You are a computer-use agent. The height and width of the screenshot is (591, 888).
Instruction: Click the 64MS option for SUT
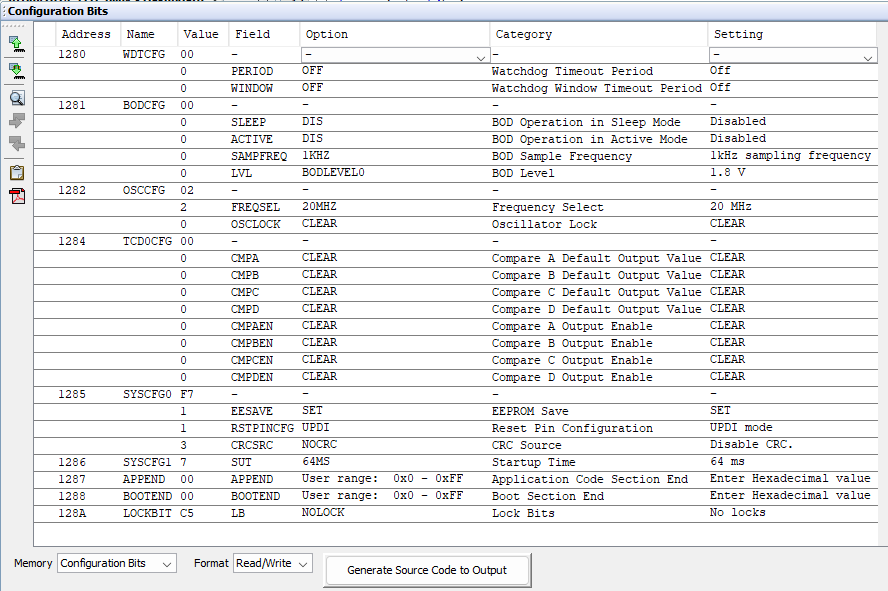click(315, 461)
